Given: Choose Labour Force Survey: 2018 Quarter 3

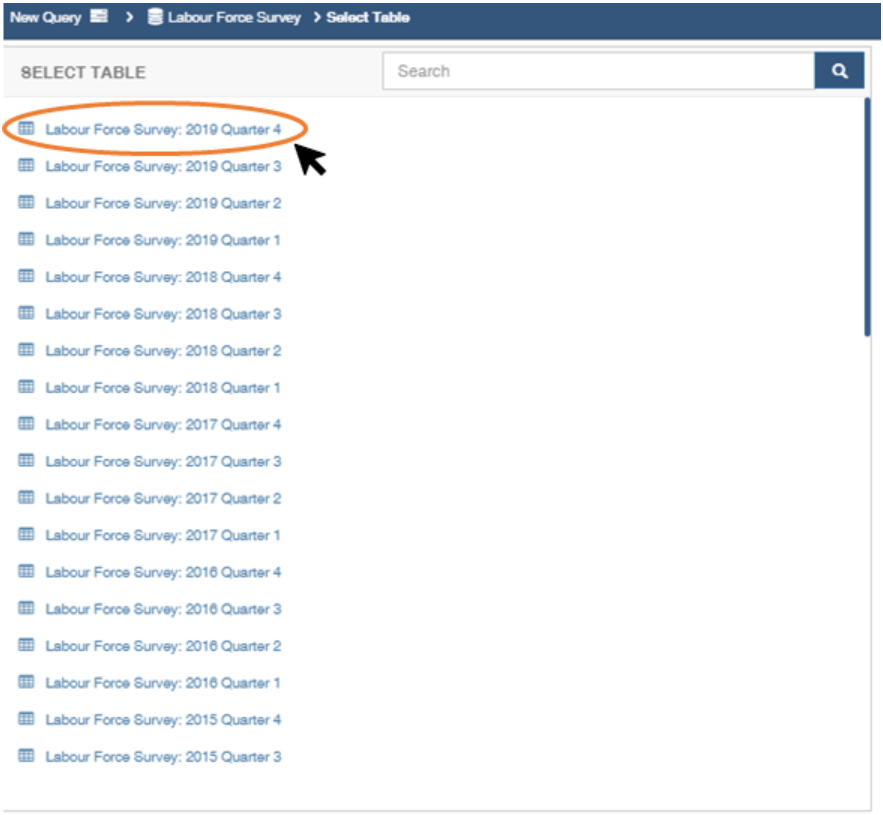Looking at the screenshot, I should click(163, 314).
